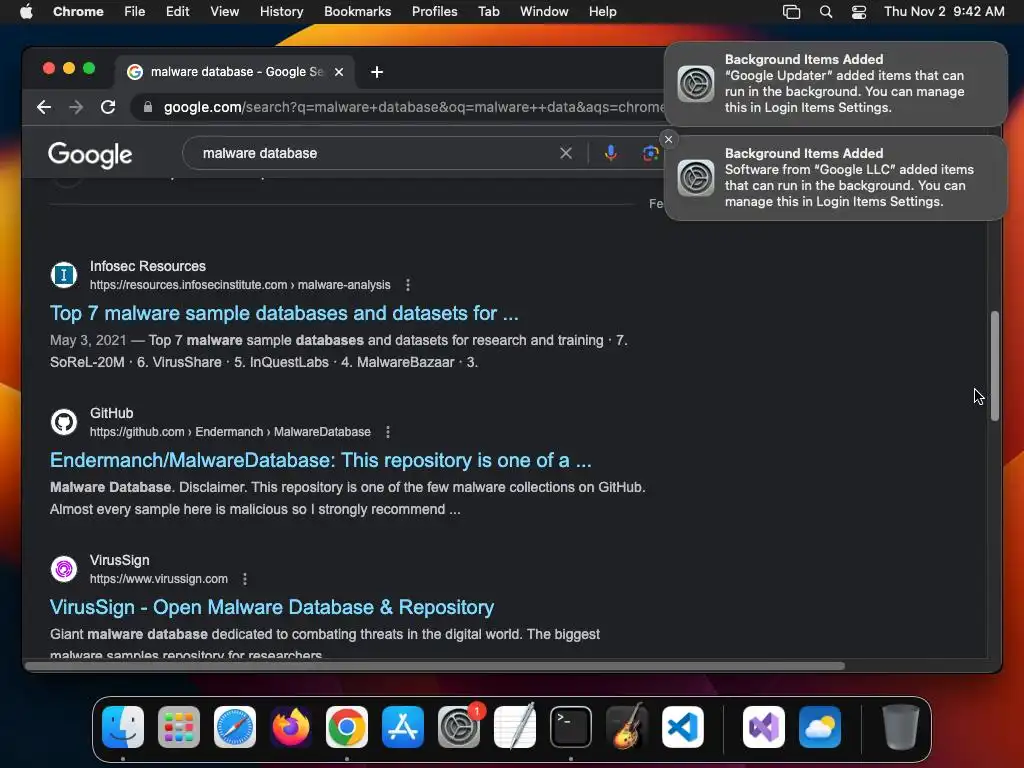Open the Chrome app menu
Viewport: 1024px width, 768px height.
(x=78, y=12)
